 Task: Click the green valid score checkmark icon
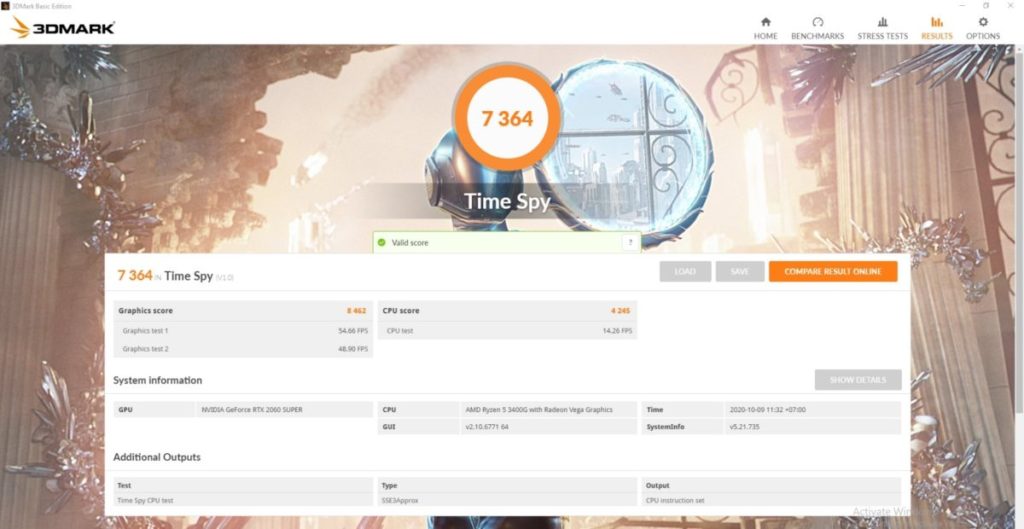[381, 242]
